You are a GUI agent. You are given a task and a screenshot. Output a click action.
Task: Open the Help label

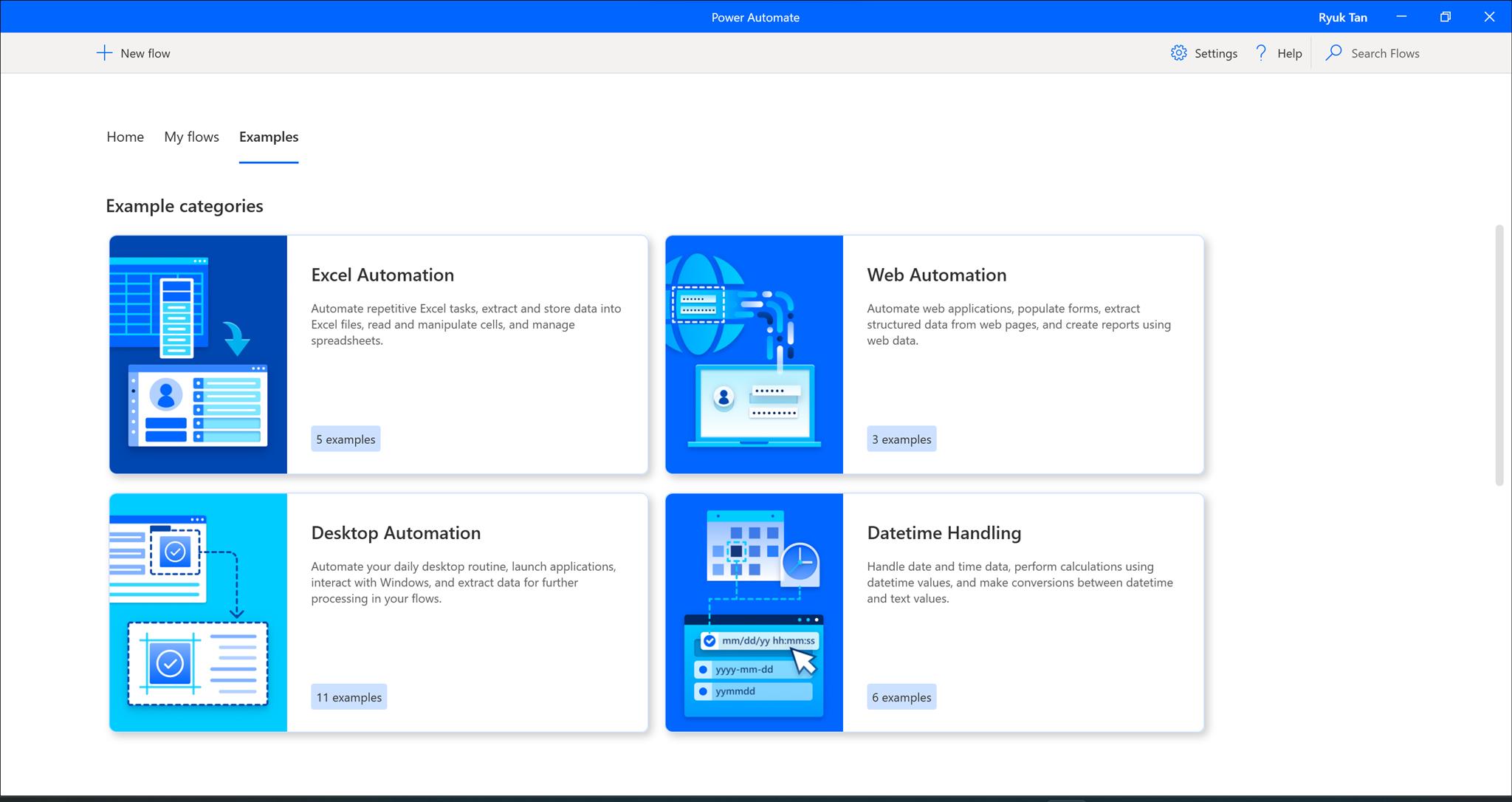pos(1290,53)
